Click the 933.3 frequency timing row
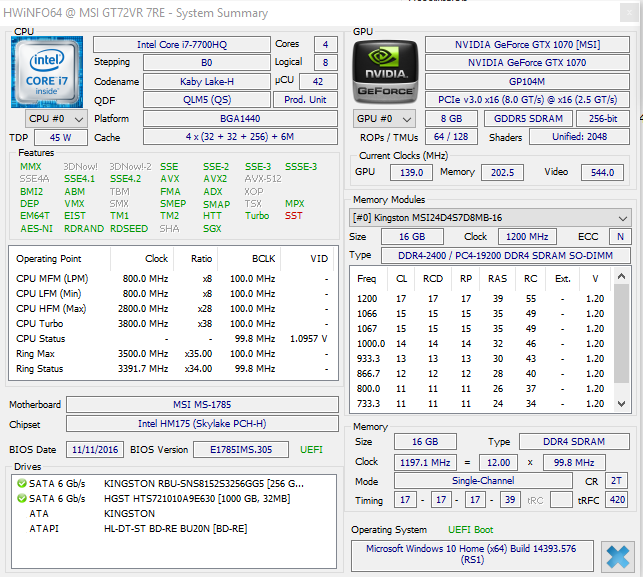Image resolution: width=643 pixels, height=577 pixels. pyautogui.click(x=481, y=359)
